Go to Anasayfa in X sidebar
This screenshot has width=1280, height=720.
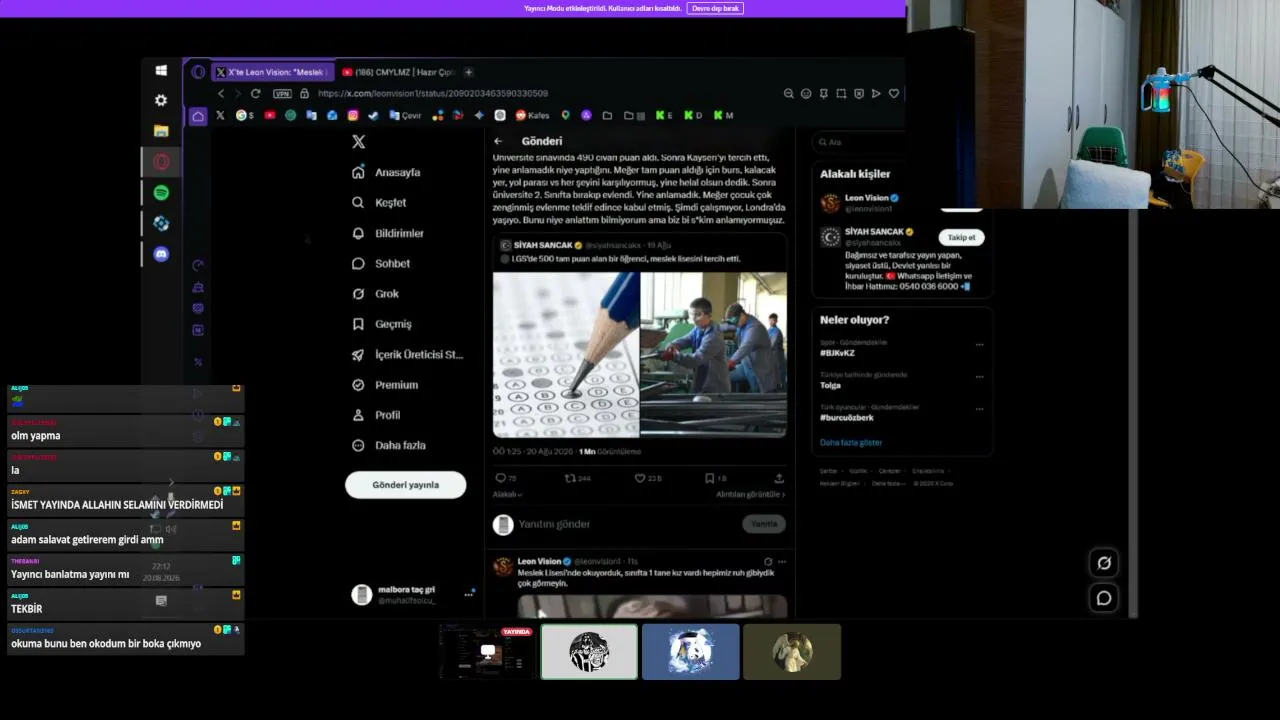386,172
